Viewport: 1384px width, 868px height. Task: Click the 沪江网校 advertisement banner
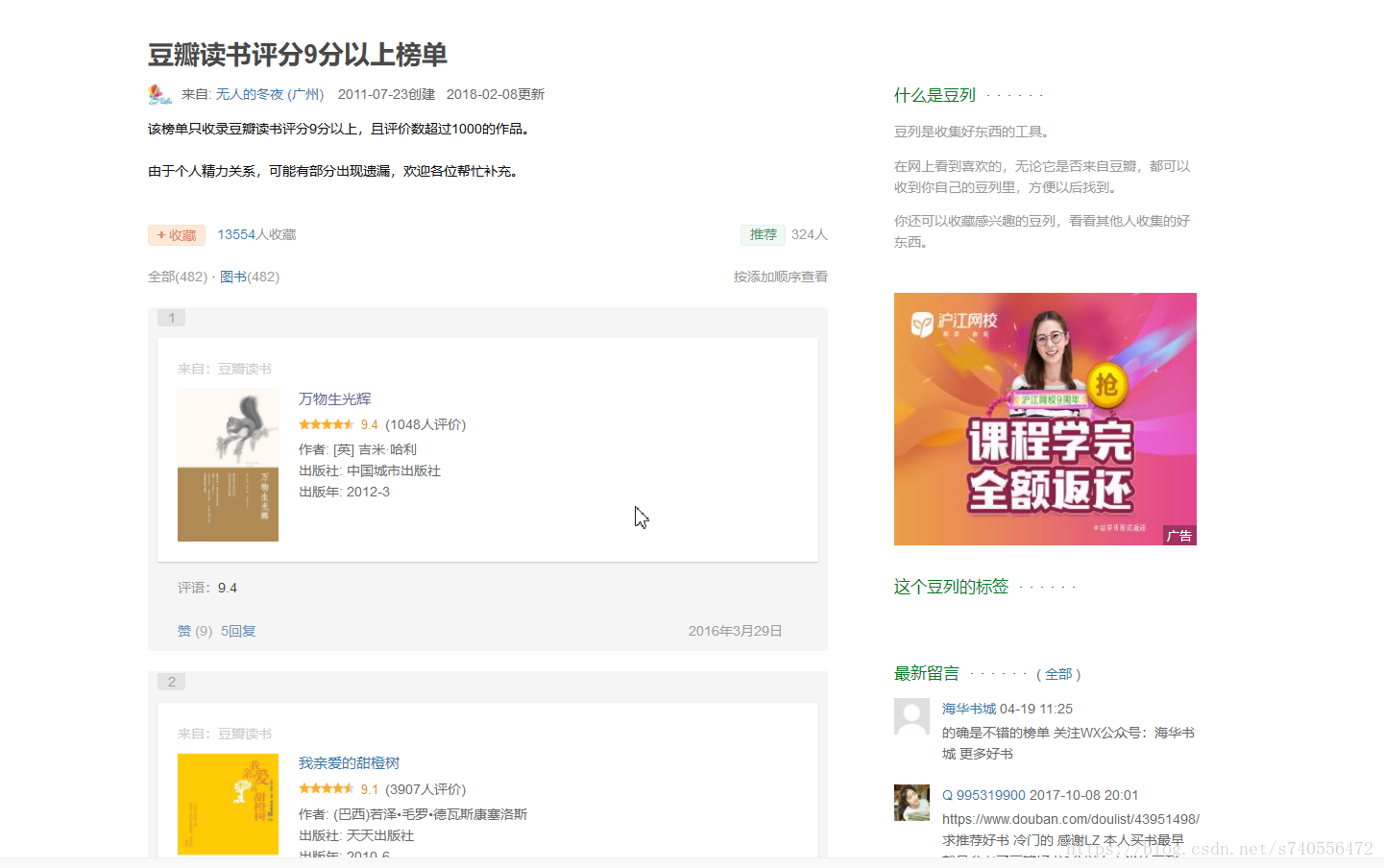point(1045,419)
